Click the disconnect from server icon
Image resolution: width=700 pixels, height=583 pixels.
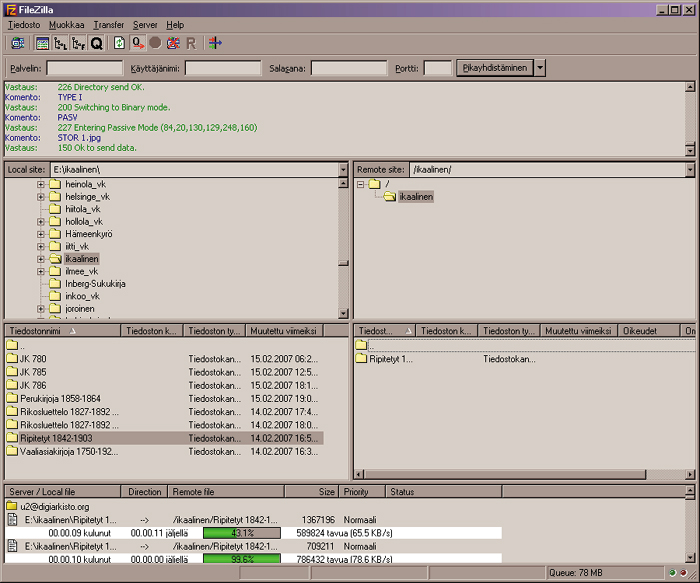click(173, 43)
